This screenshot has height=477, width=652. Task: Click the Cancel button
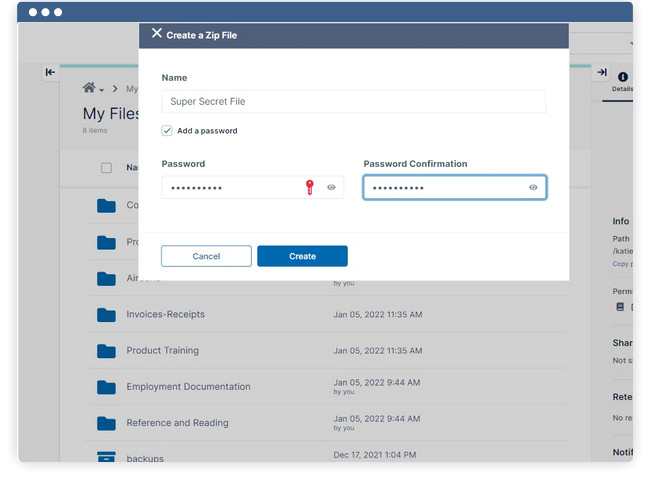tap(206, 256)
